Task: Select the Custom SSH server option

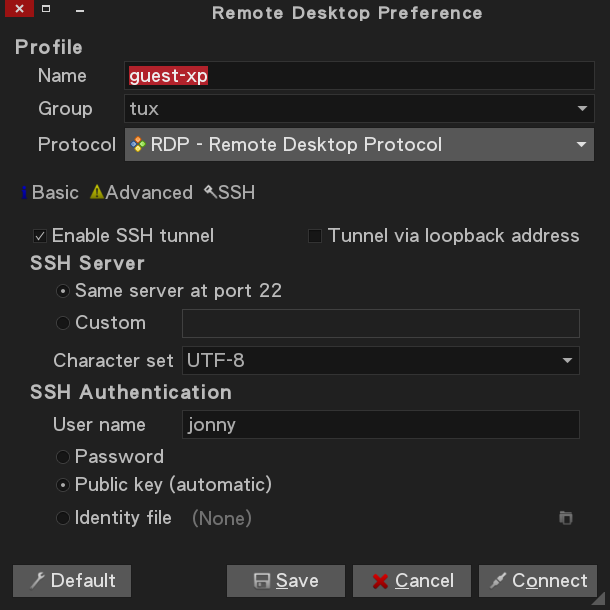Action: (64, 323)
